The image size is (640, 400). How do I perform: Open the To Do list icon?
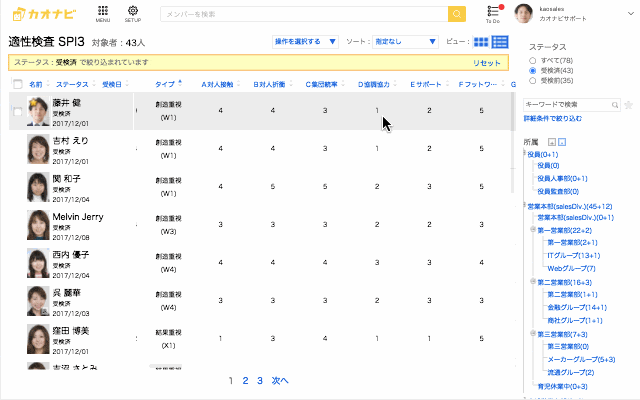[492, 11]
